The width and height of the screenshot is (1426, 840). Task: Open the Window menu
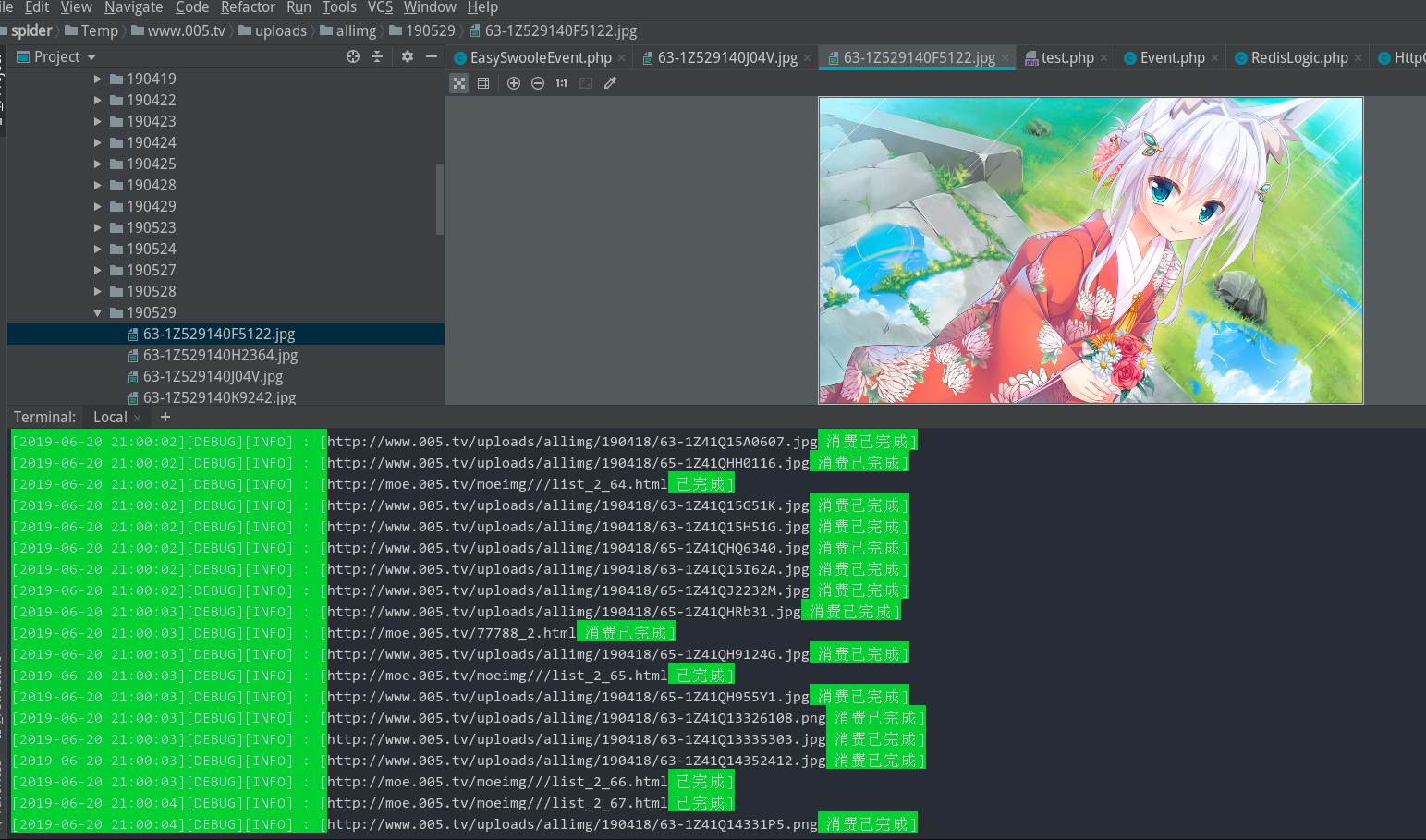click(430, 7)
